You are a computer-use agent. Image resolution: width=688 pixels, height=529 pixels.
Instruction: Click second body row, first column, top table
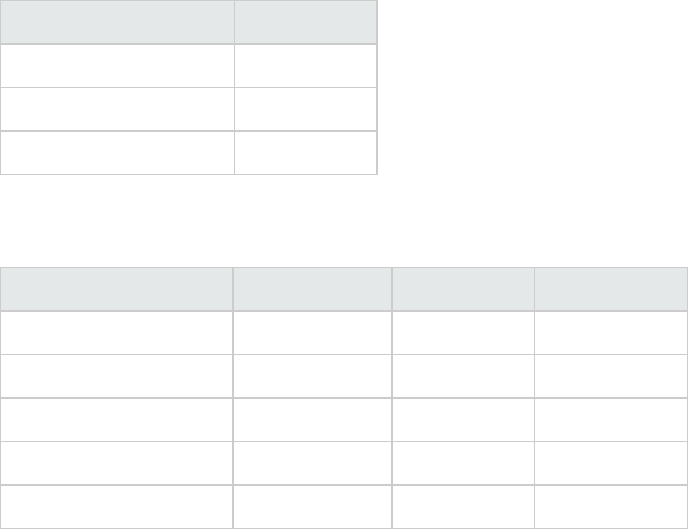tap(117, 109)
